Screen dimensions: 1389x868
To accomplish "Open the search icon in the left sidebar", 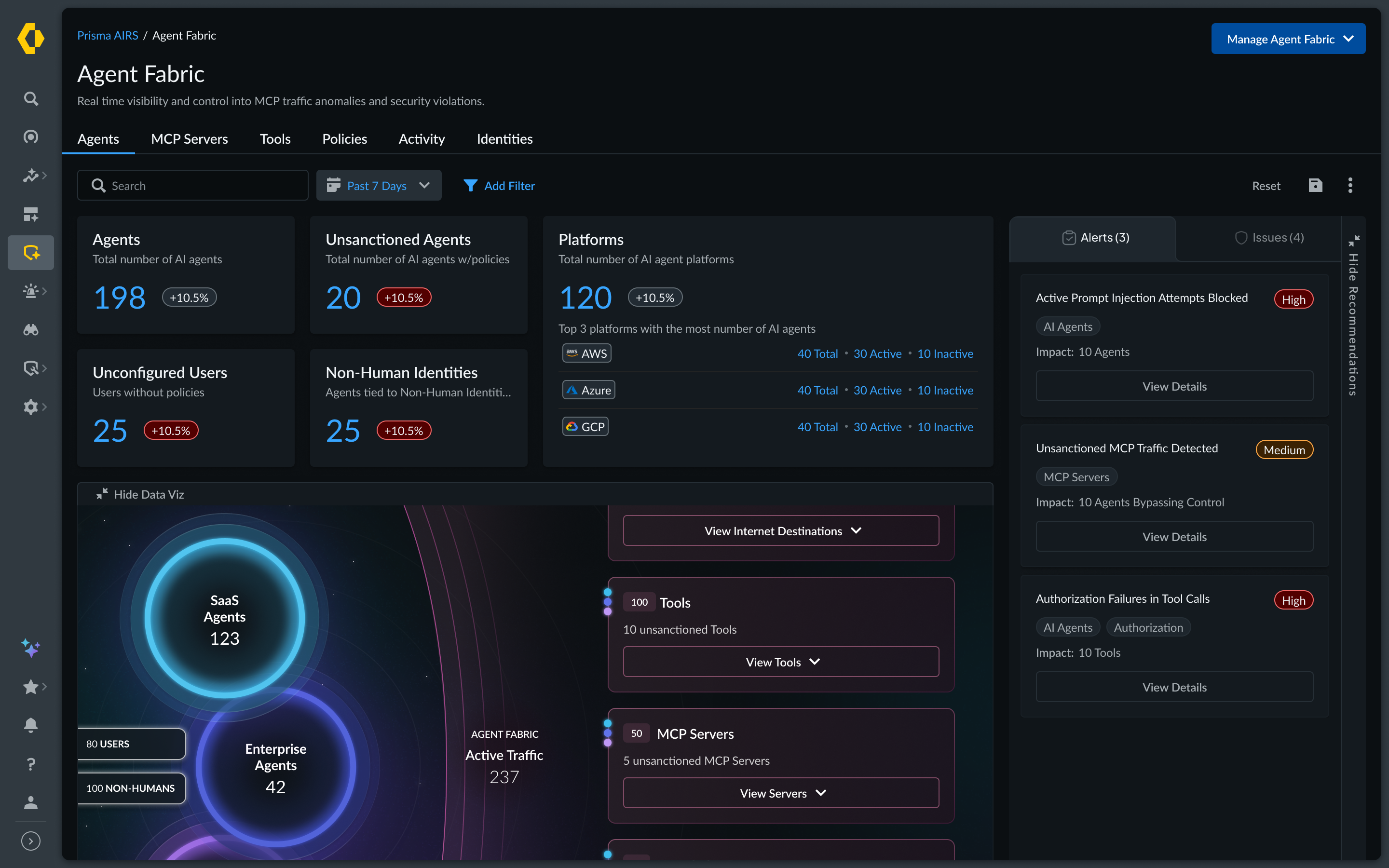I will tap(31, 99).
